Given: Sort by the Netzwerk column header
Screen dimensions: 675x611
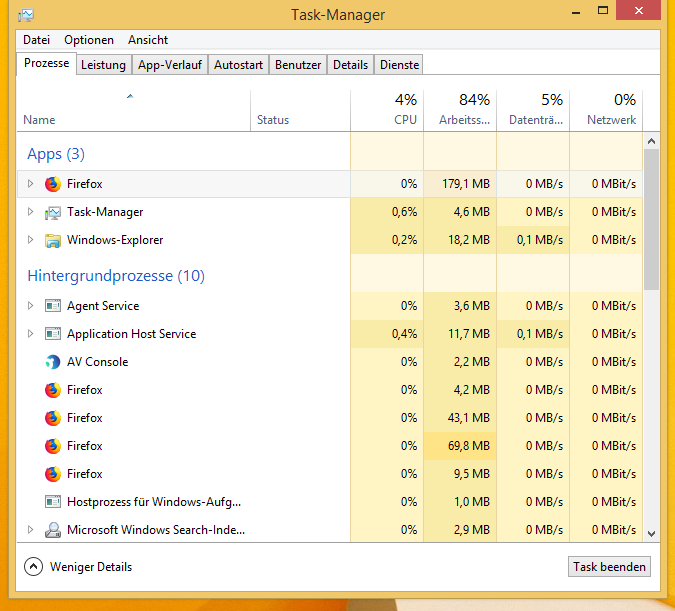Looking at the screenshot, I should [606, 111].
